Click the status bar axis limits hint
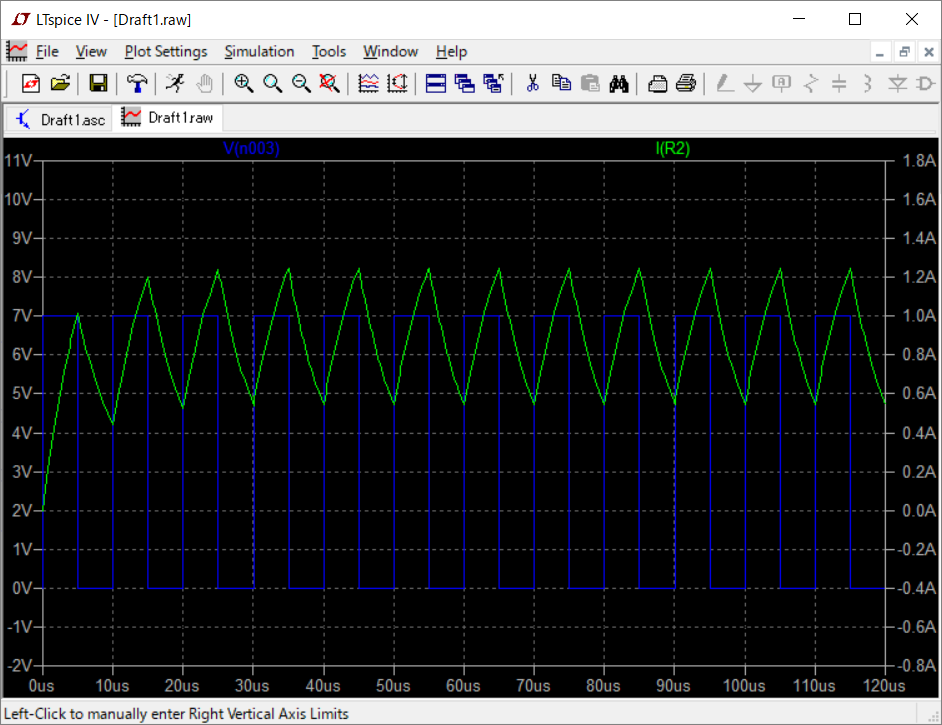Screen dimensions: 942x725 (x=176, y=714)
